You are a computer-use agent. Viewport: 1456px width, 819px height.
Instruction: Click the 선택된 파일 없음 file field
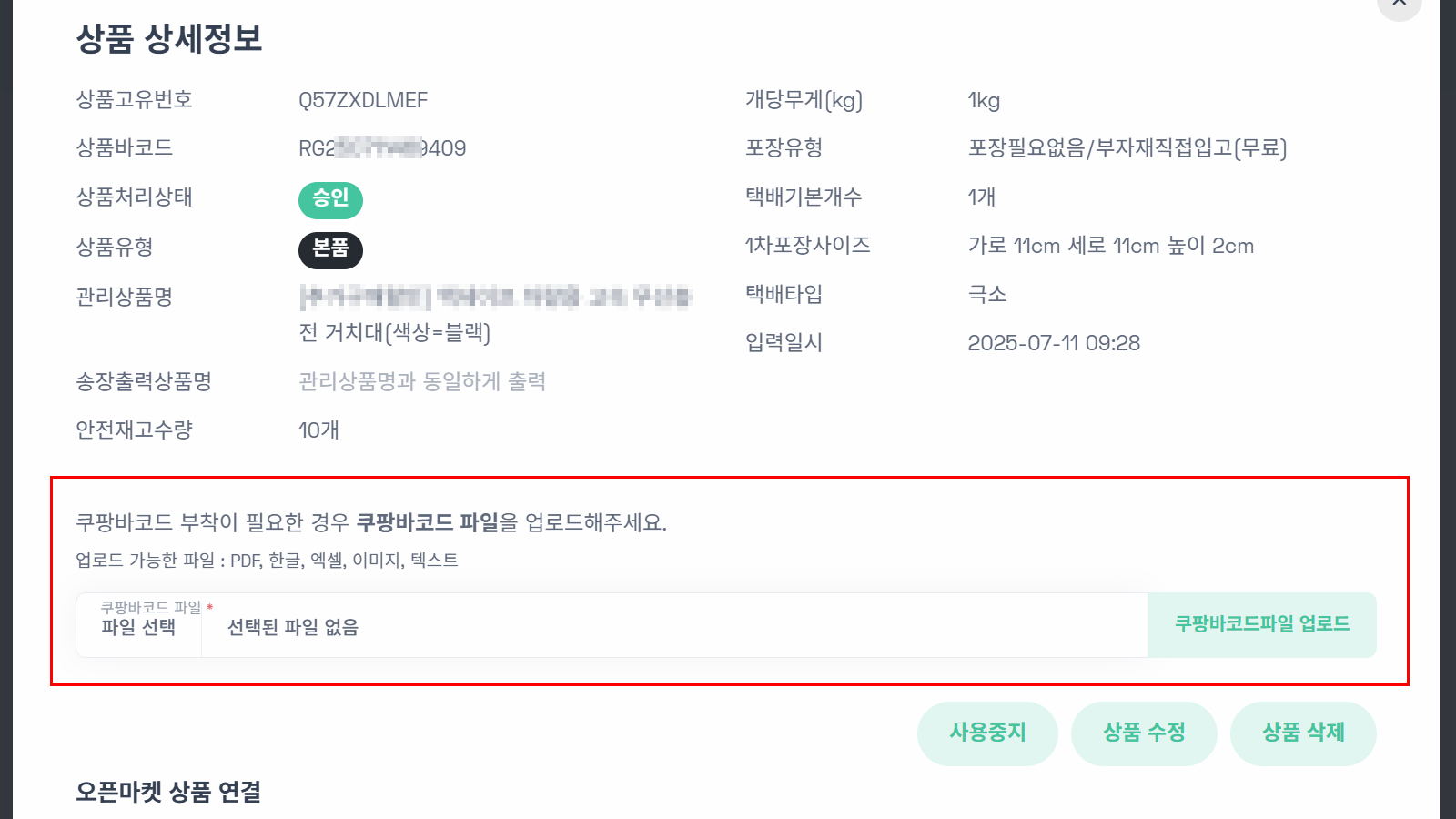293,628
